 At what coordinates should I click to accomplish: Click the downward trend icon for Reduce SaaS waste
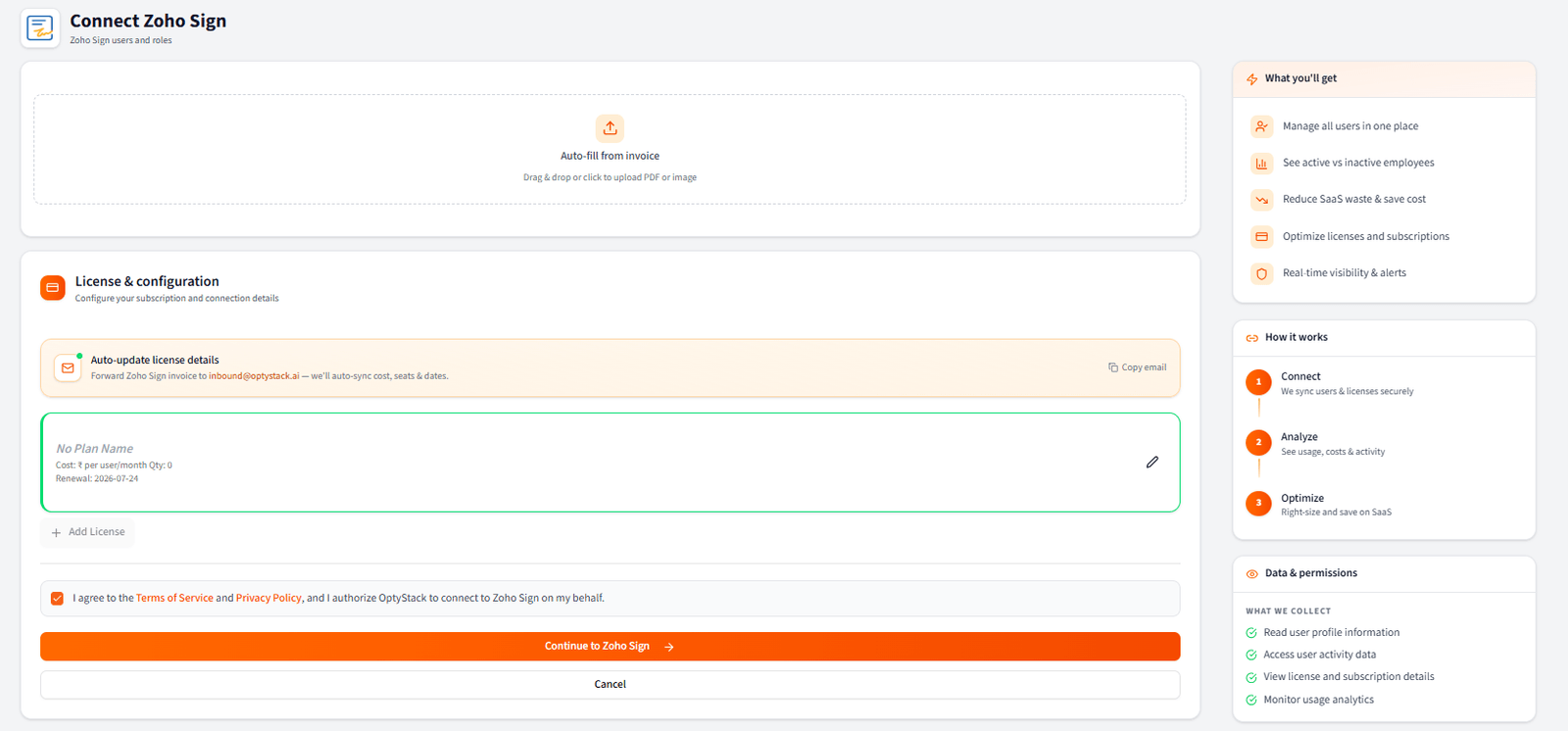tap(1261, 200)
